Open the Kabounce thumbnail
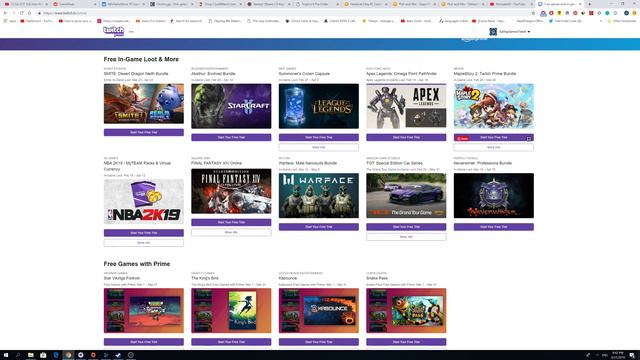Viewport: 640px width, 360px height. pos(319,311)
